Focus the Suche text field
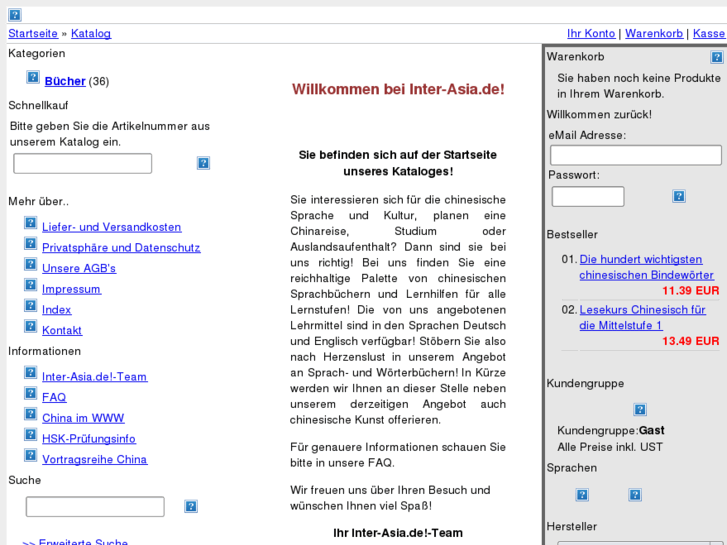The width and height of the screenshot is (727, 545). [95, 507]
